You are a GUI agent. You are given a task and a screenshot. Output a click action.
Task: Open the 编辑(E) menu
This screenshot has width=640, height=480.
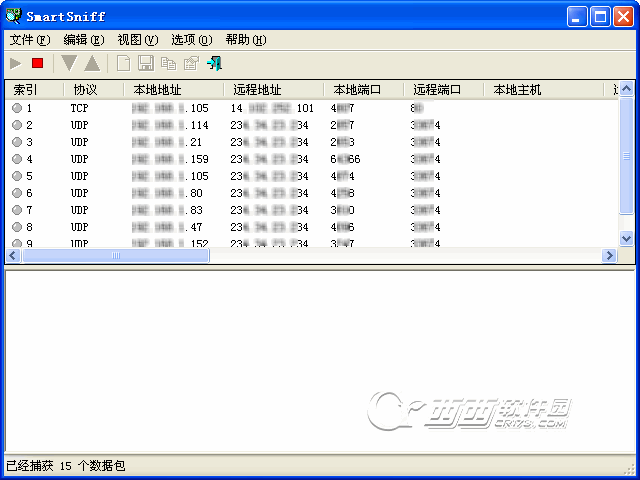(x=84, y=40)
